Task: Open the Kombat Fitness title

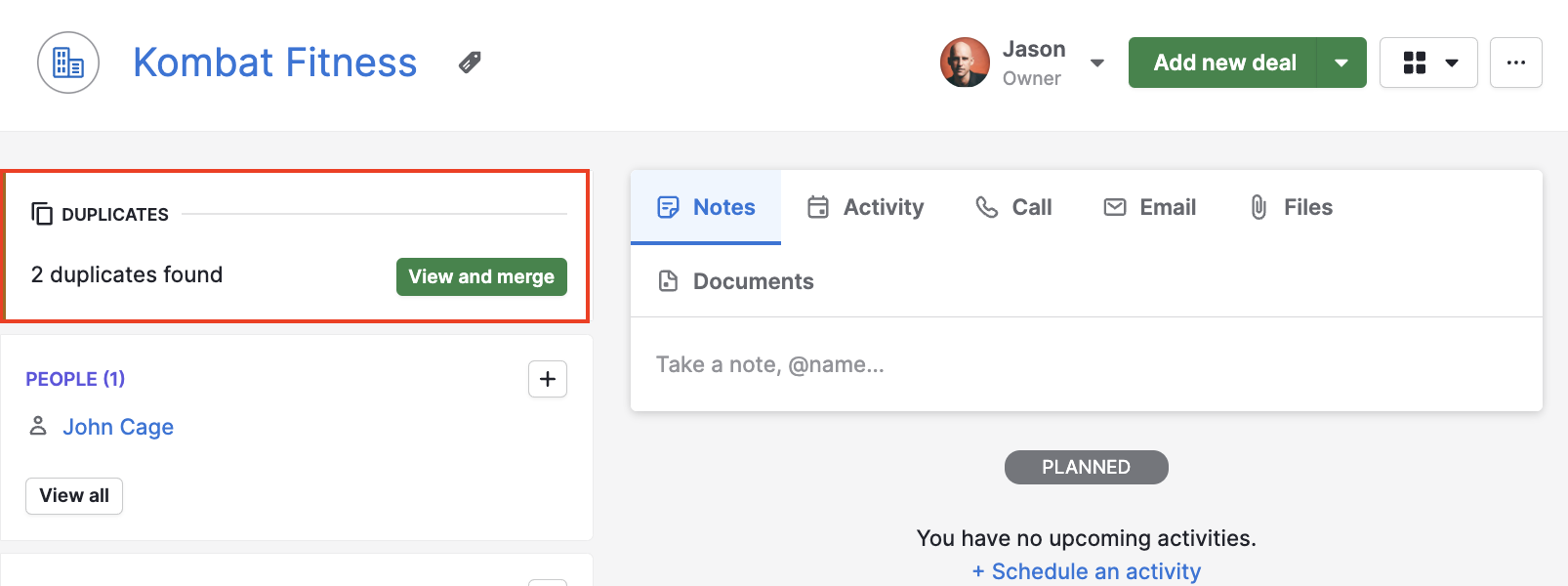Action: point(275,63)
